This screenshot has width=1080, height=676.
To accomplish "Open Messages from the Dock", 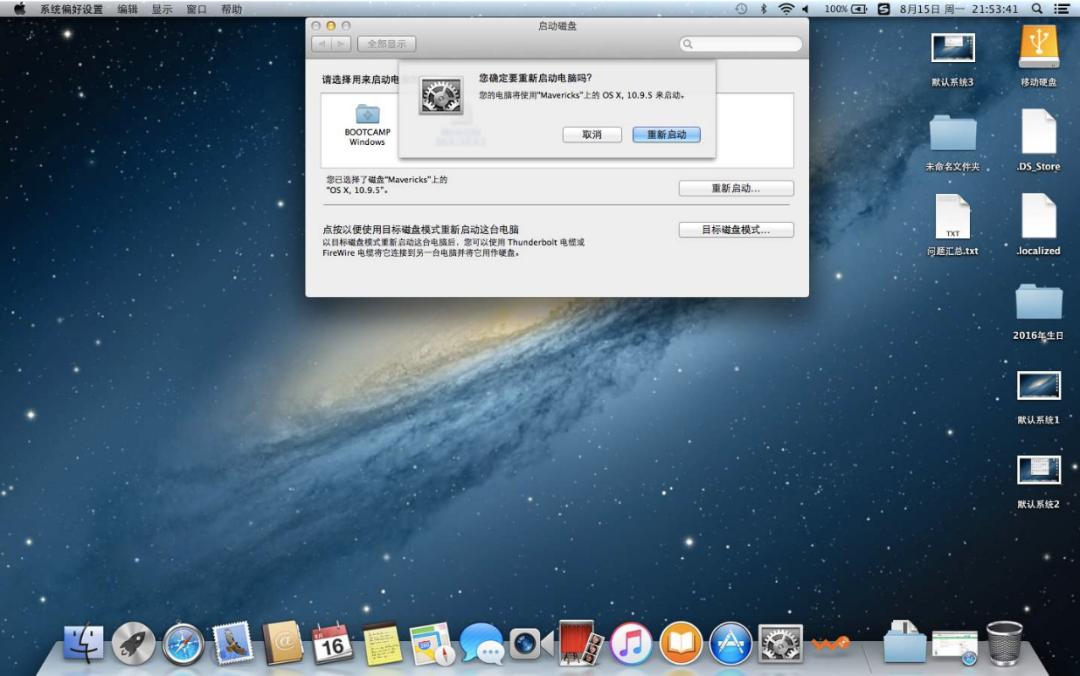I will pyautogui.click(x=481, y=643).
